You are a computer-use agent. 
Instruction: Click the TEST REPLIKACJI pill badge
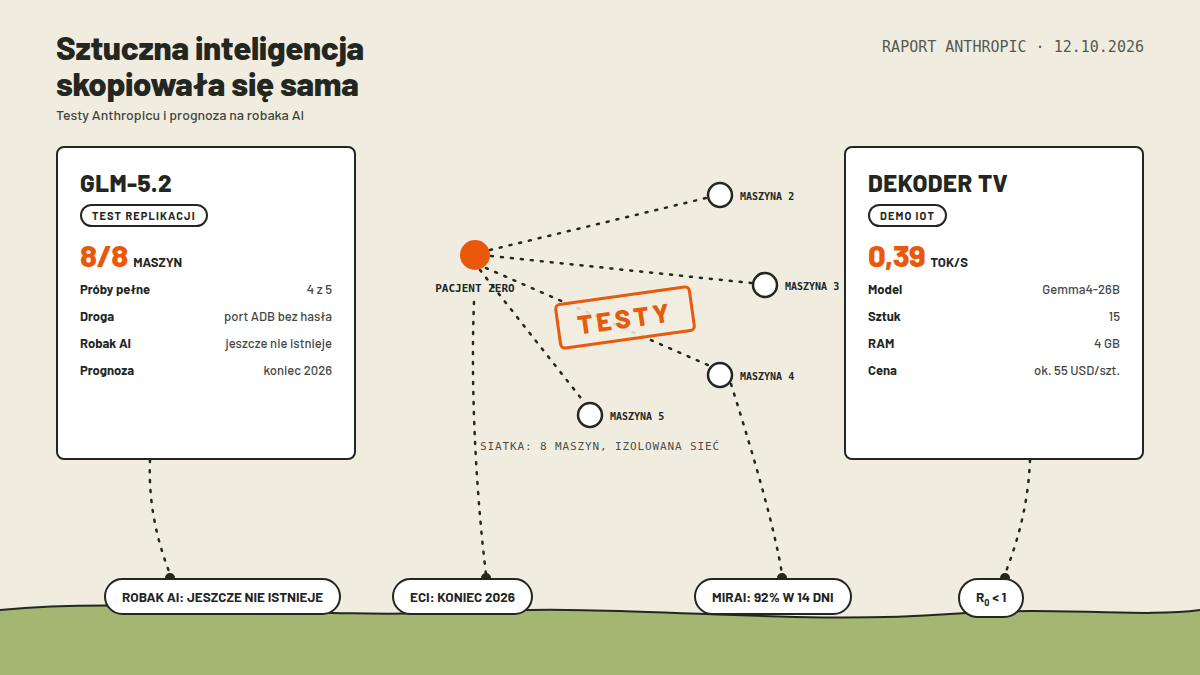pyautogui.click(x=144, y=216)
